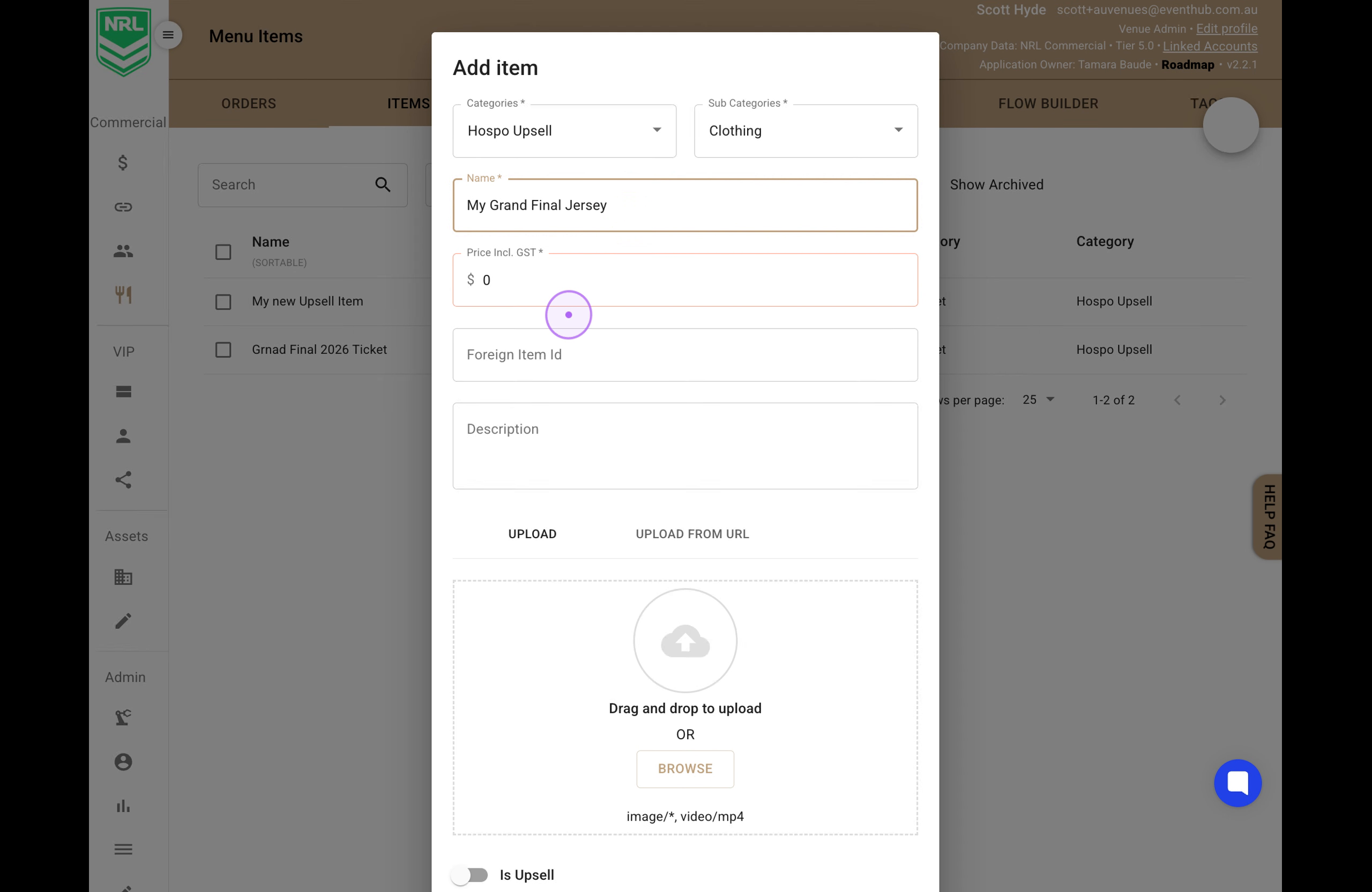Image resolution: width=1372 pixels, height=892 pixels.
Task: Open the Edit profile link
Action: (1226, 29)
